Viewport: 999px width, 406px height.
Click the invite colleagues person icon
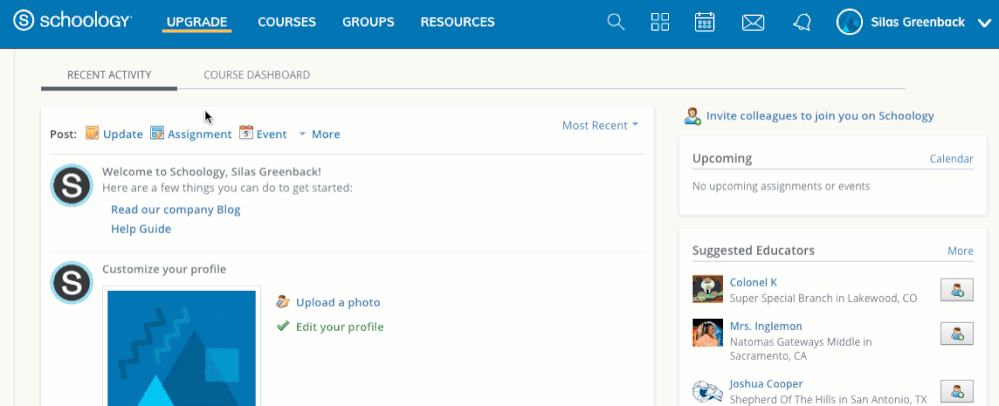pyautogui.click(x=693, y=116)
